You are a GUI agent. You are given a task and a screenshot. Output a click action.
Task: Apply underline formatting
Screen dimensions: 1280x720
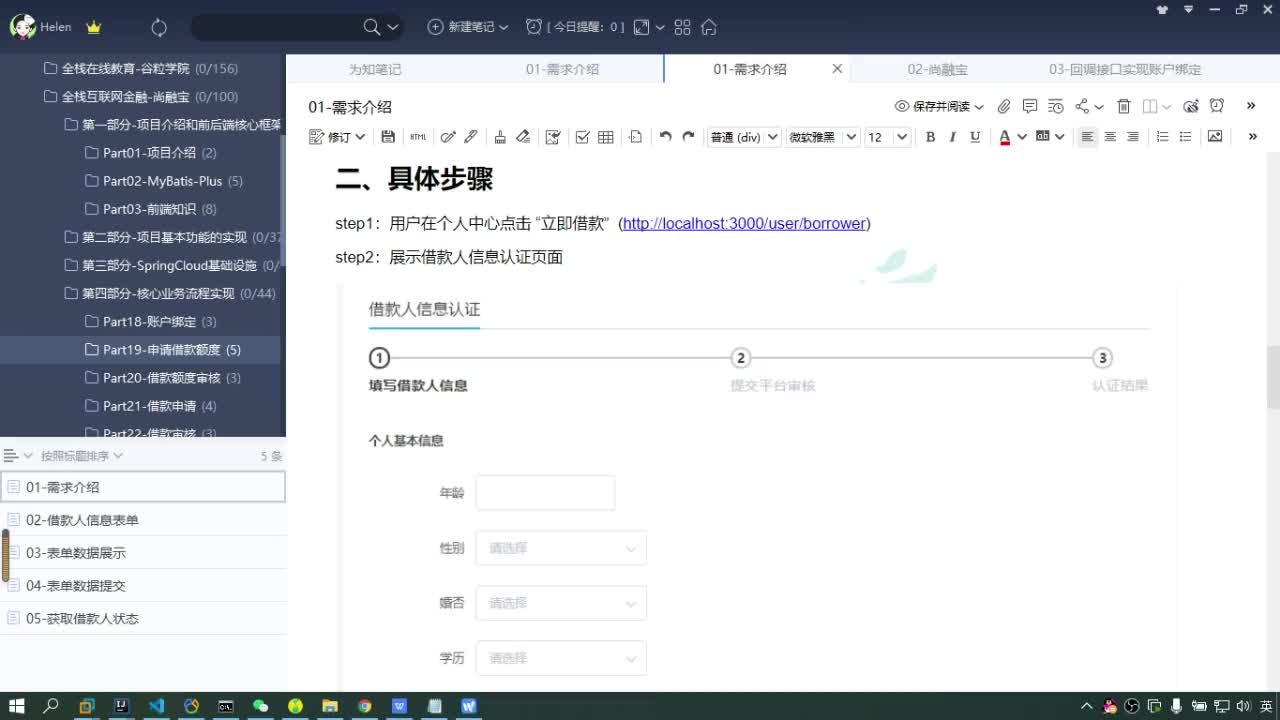tap(975, 137)
